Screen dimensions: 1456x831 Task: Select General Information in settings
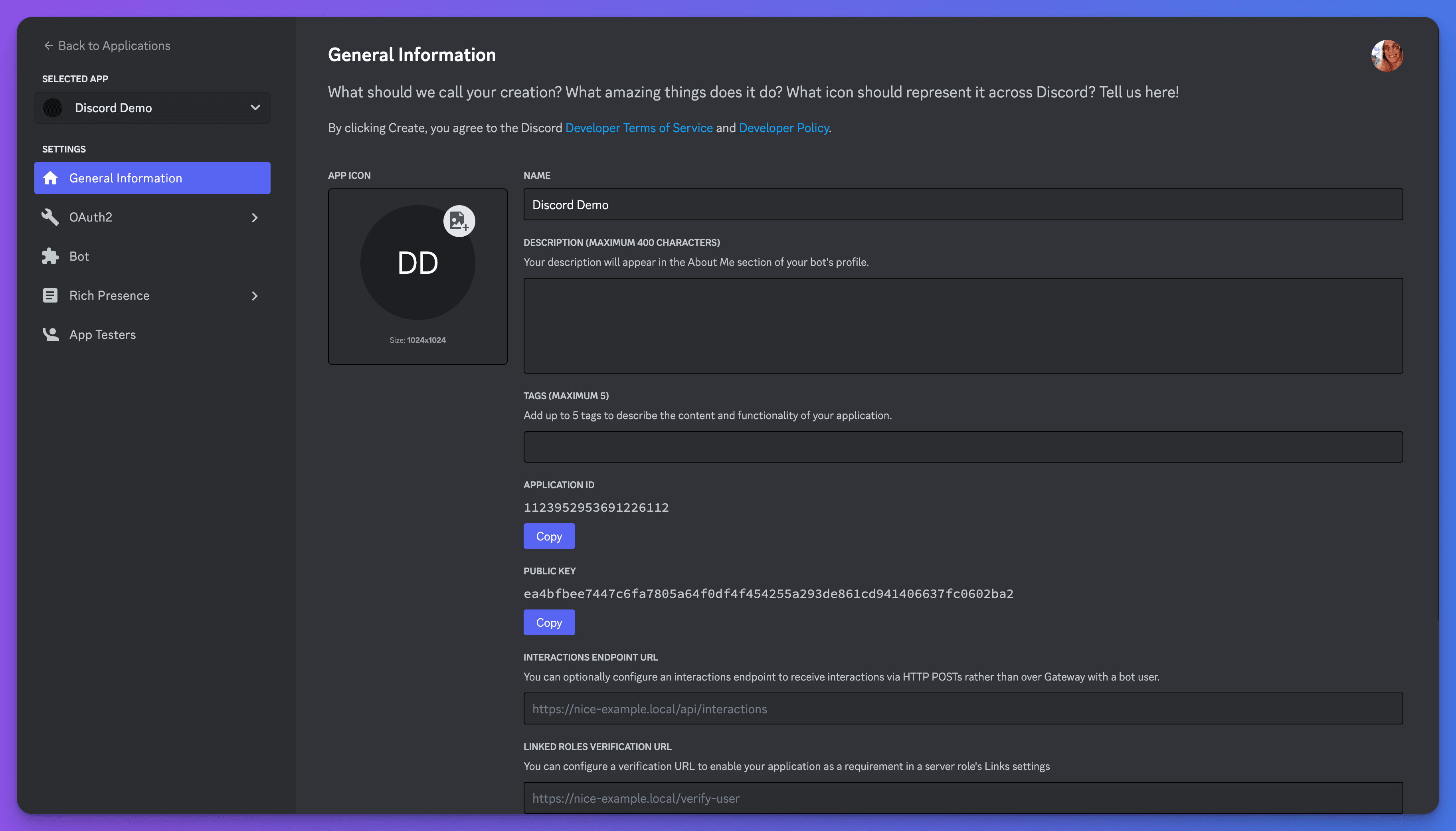152,178
